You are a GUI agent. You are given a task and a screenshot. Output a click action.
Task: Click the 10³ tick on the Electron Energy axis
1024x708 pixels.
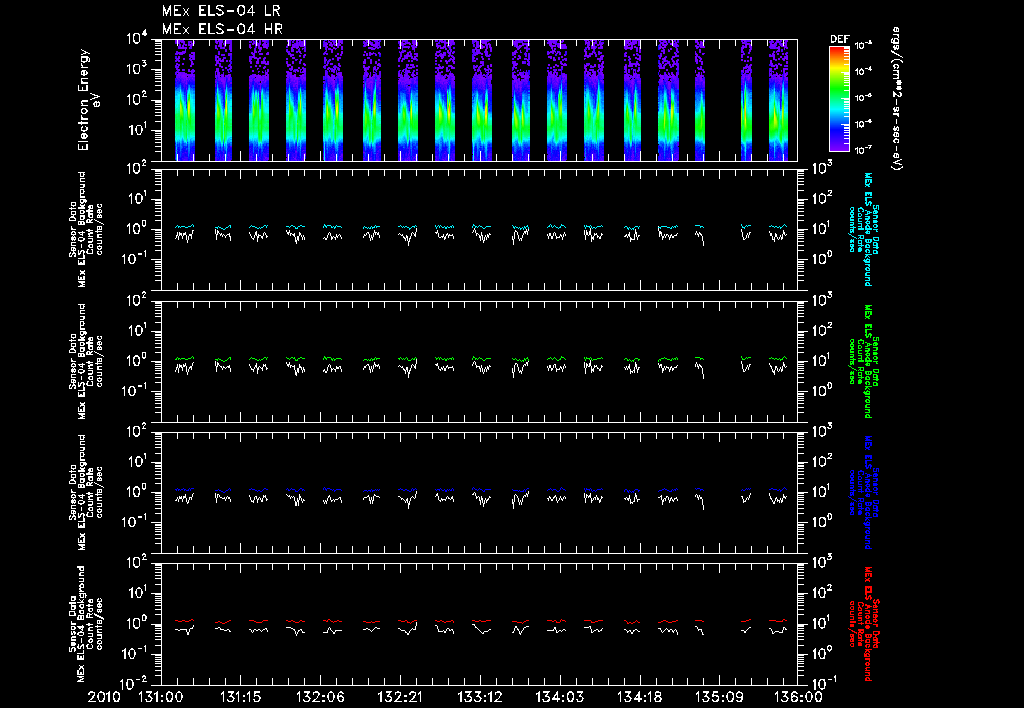pos(138,69)
